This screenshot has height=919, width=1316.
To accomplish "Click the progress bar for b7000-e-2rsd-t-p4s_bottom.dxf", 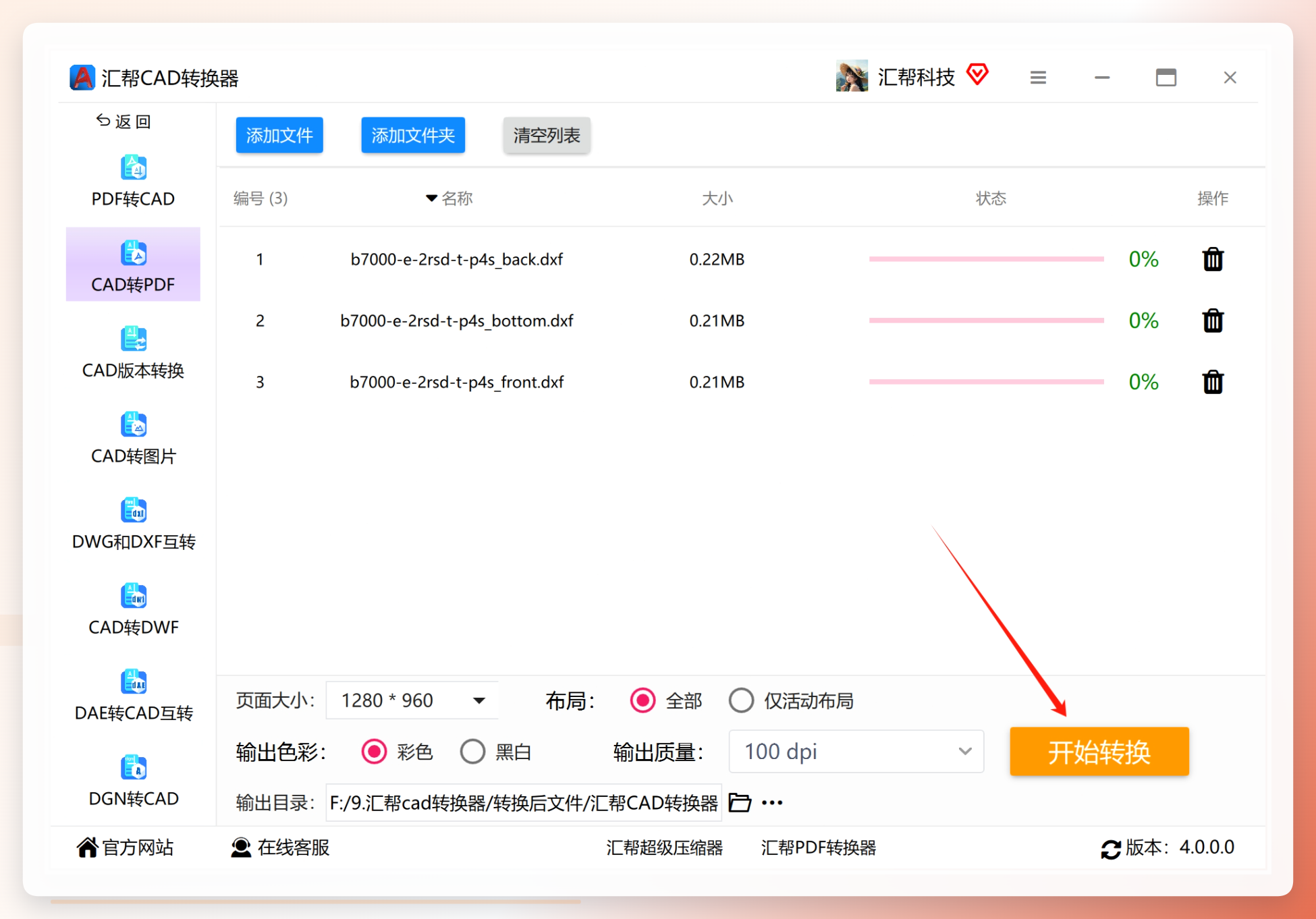I will [986, 321].
